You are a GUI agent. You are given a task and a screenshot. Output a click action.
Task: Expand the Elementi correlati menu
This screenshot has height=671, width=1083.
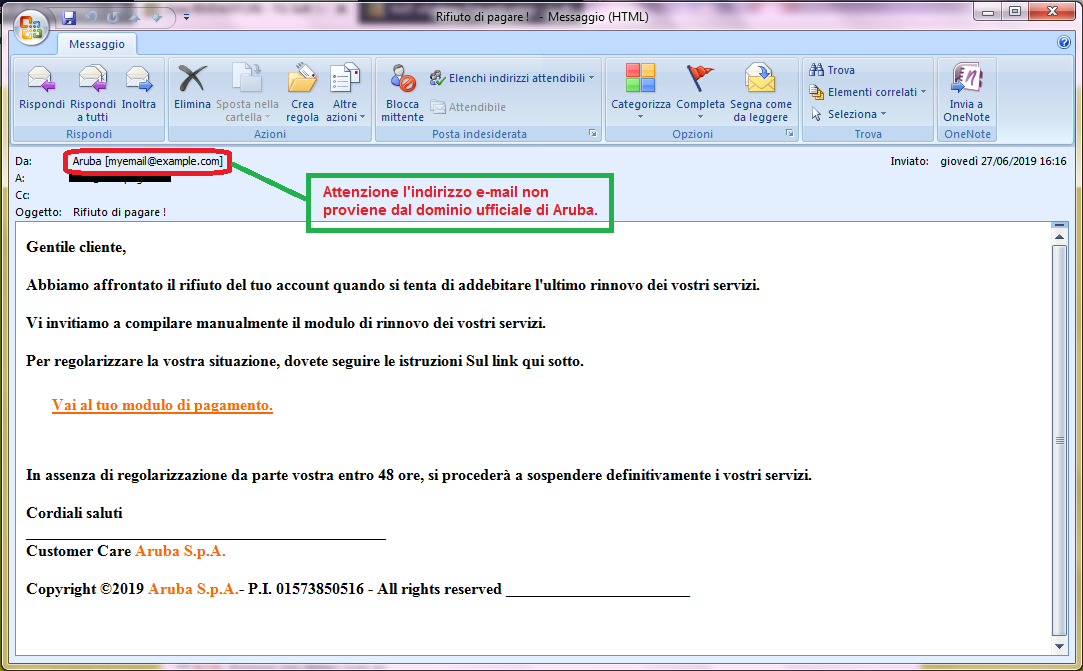pyautogui.click(x=868, y=92)
